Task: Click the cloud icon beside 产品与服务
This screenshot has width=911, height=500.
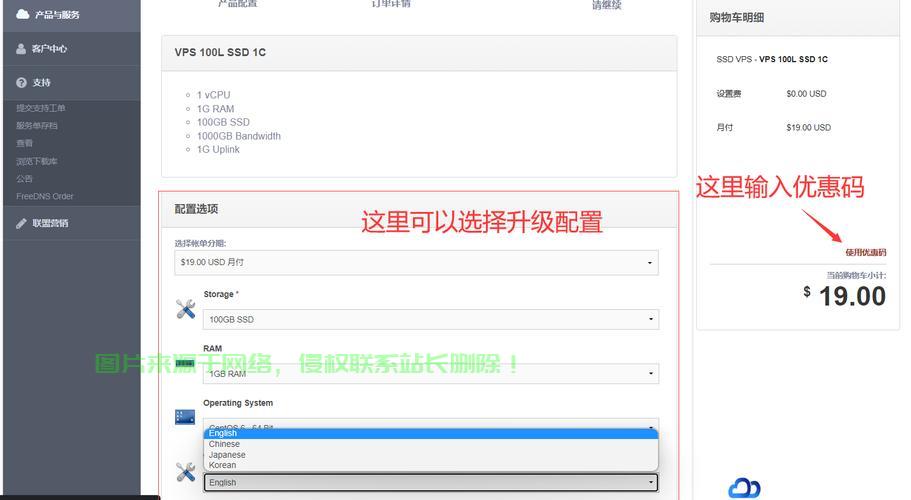Action: click(x=23, y=15)
